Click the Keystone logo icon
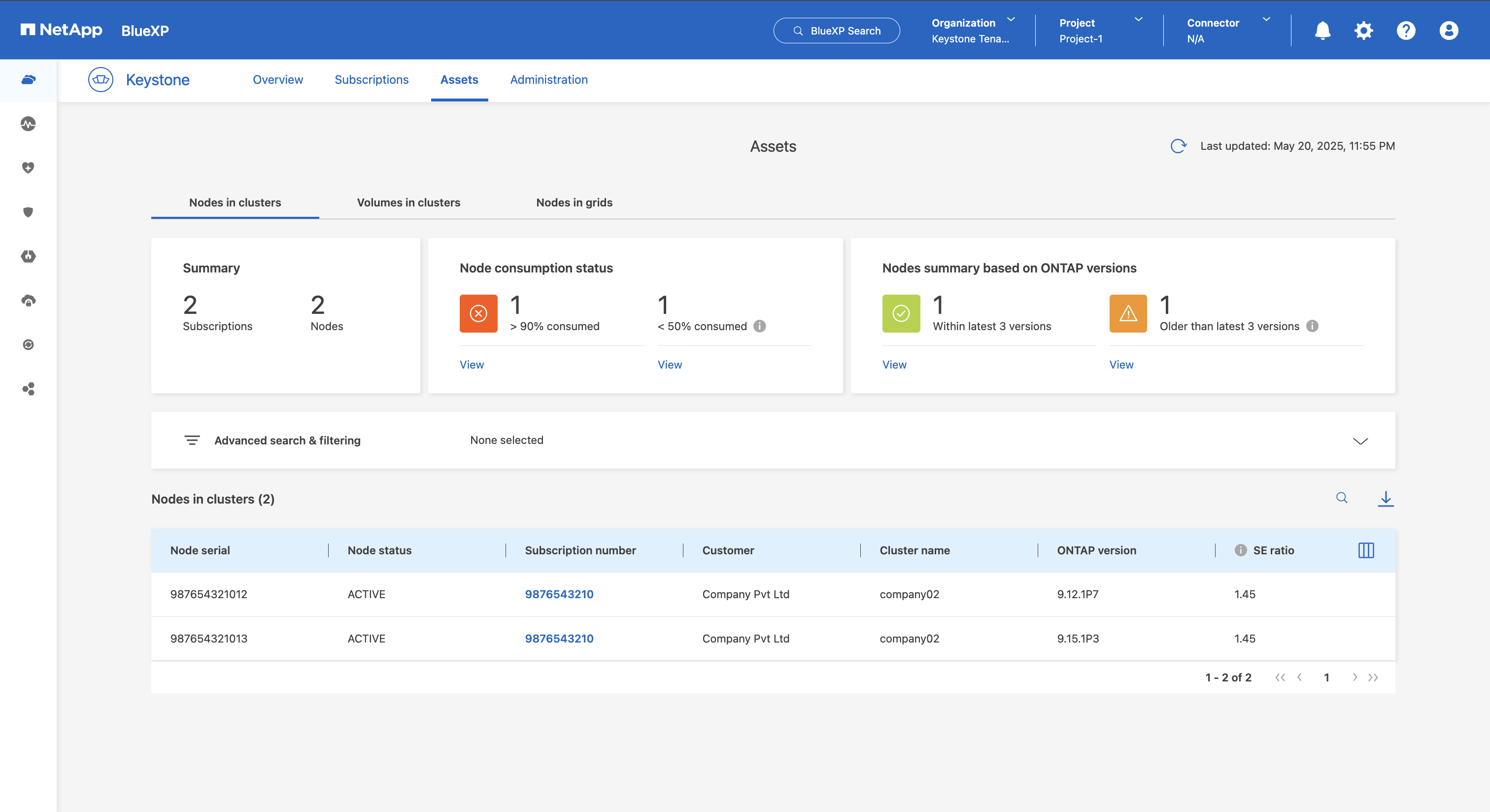This screenshot has width=1490, height=812. coord(101,80)
